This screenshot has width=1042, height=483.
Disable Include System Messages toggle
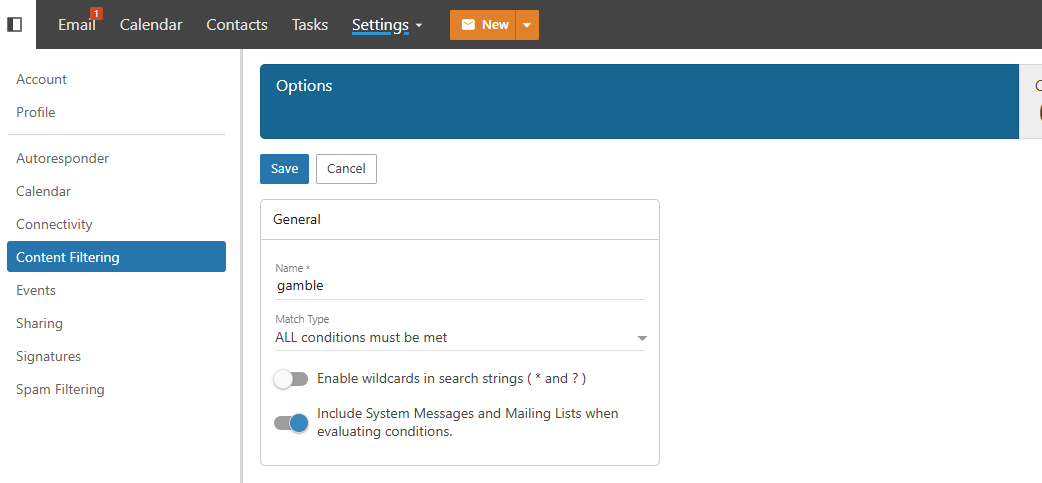click(x=291, y=422)
